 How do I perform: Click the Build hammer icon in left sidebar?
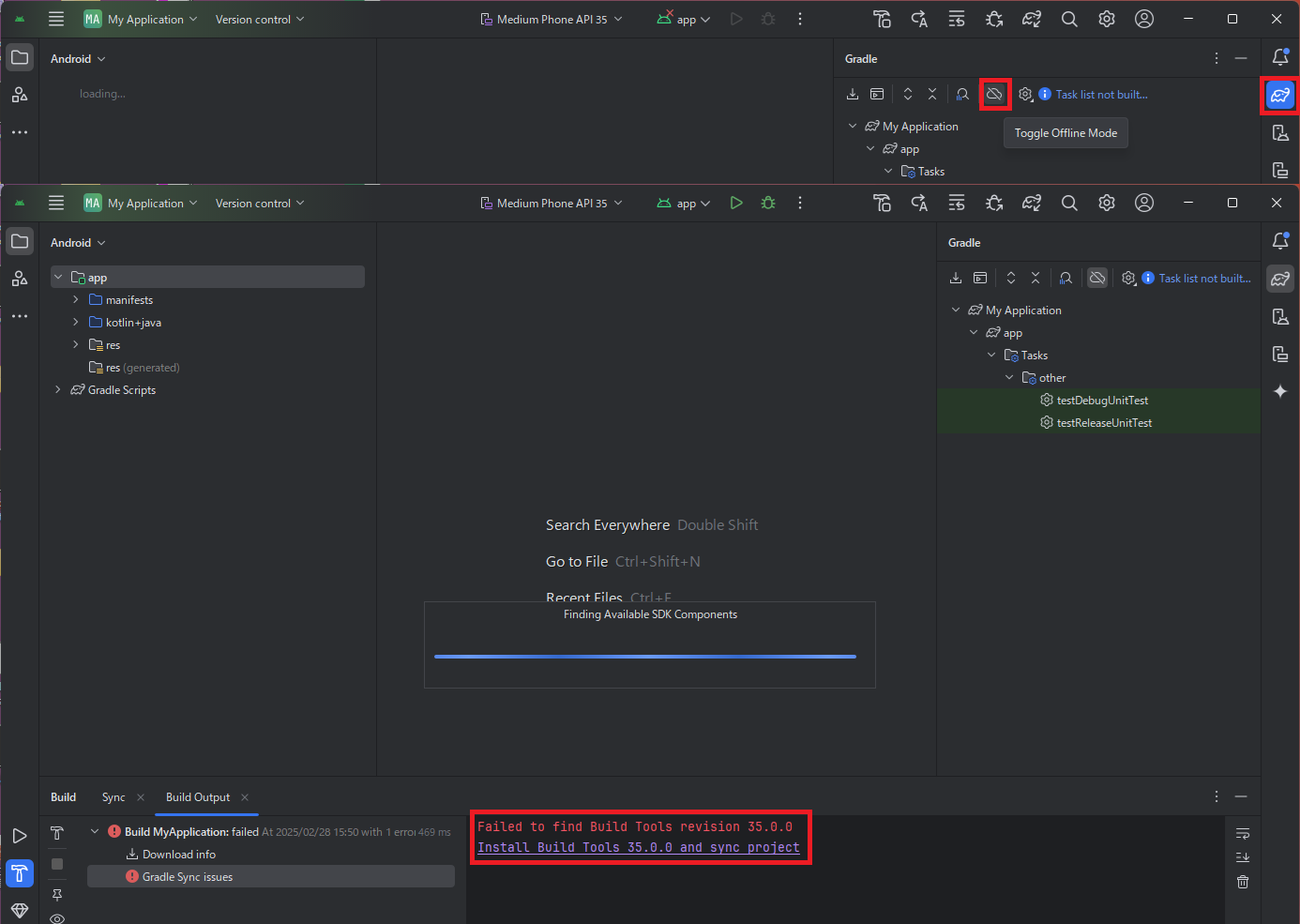[x=20, y=873]
